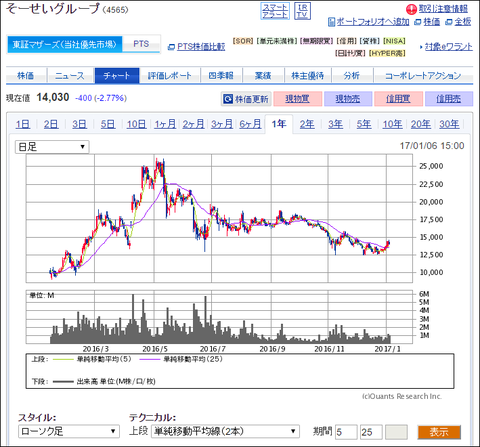Open the 日足 interval dropdown
Image resolution: width=480 pixels, height=447 pixels.
pos(52,147)
